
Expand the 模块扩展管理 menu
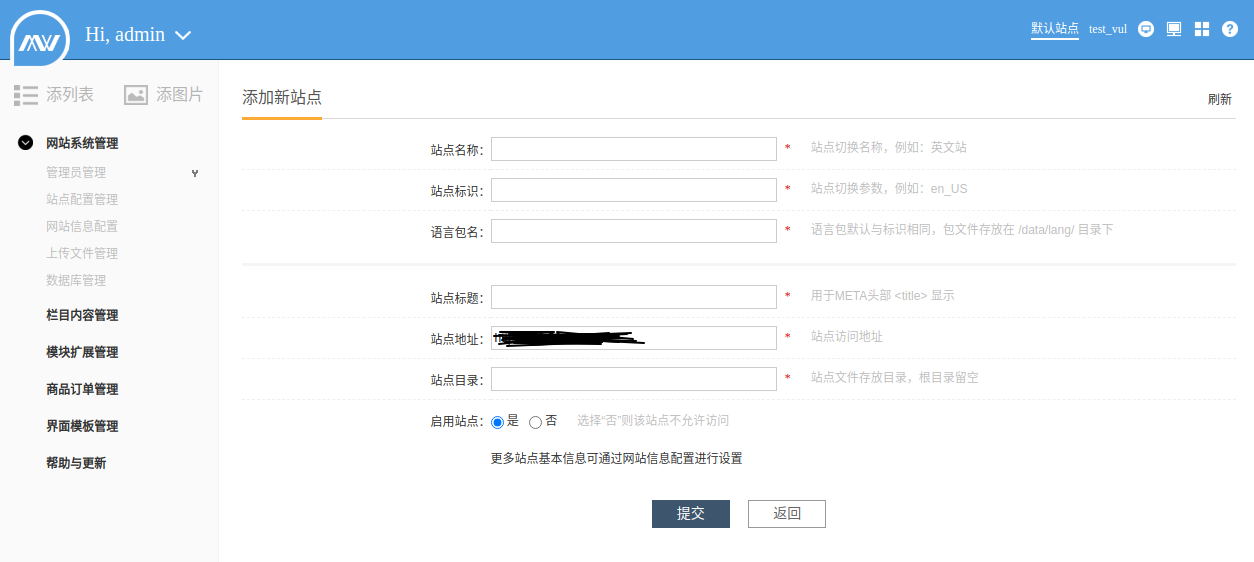pos(82,352)
